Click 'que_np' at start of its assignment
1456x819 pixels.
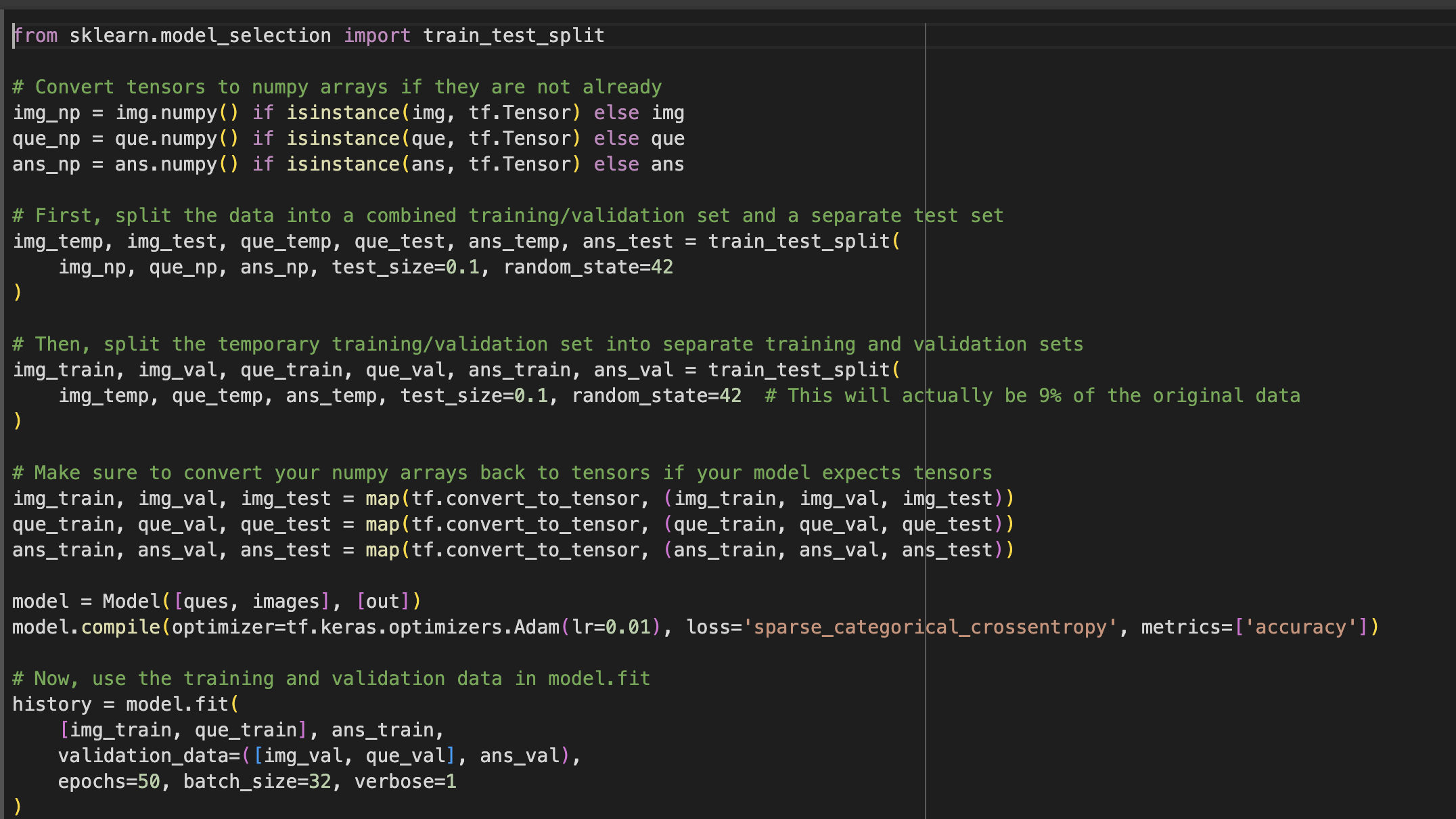click(46, 138)
